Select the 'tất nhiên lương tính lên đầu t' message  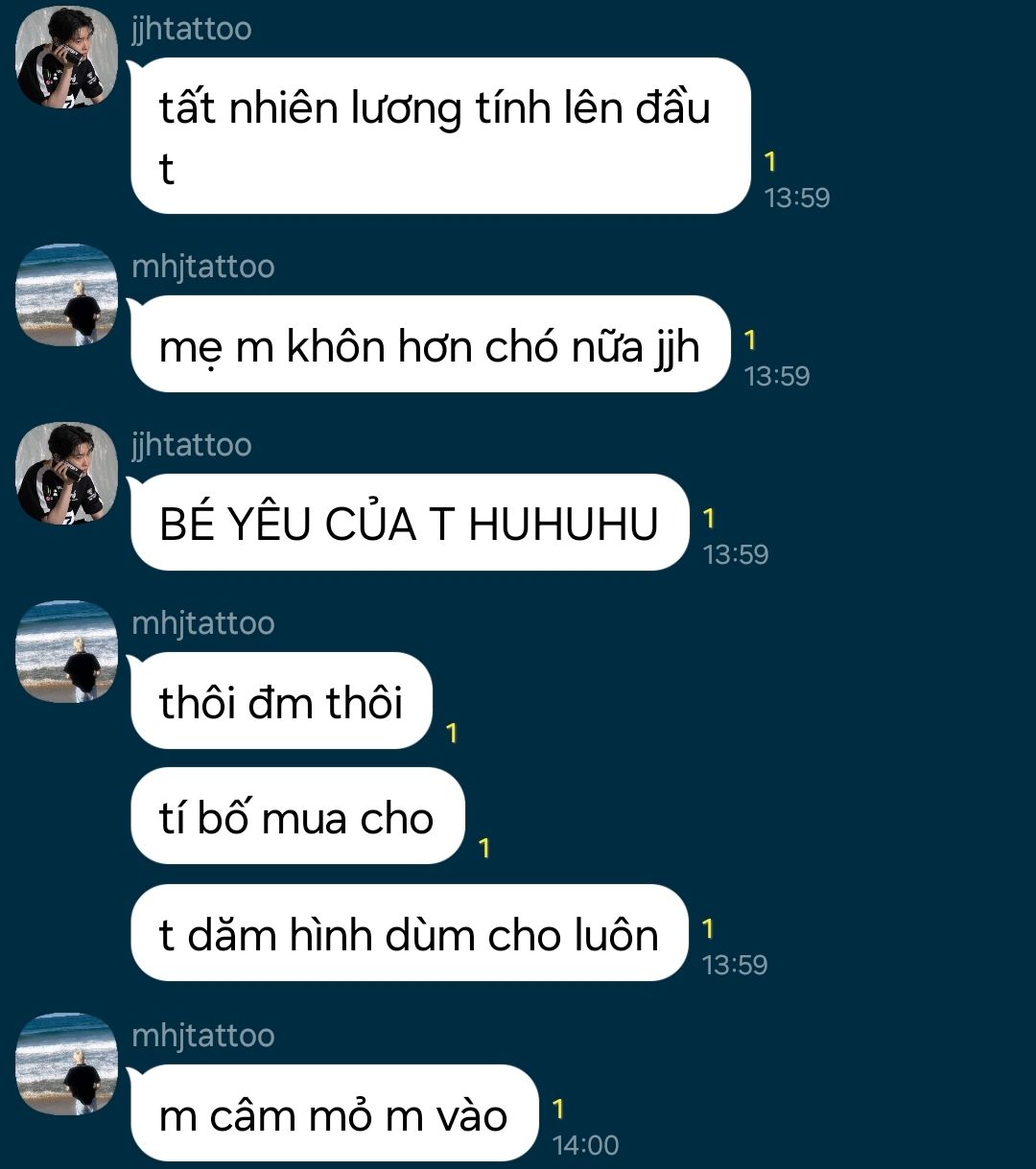[x=440, y=136]
